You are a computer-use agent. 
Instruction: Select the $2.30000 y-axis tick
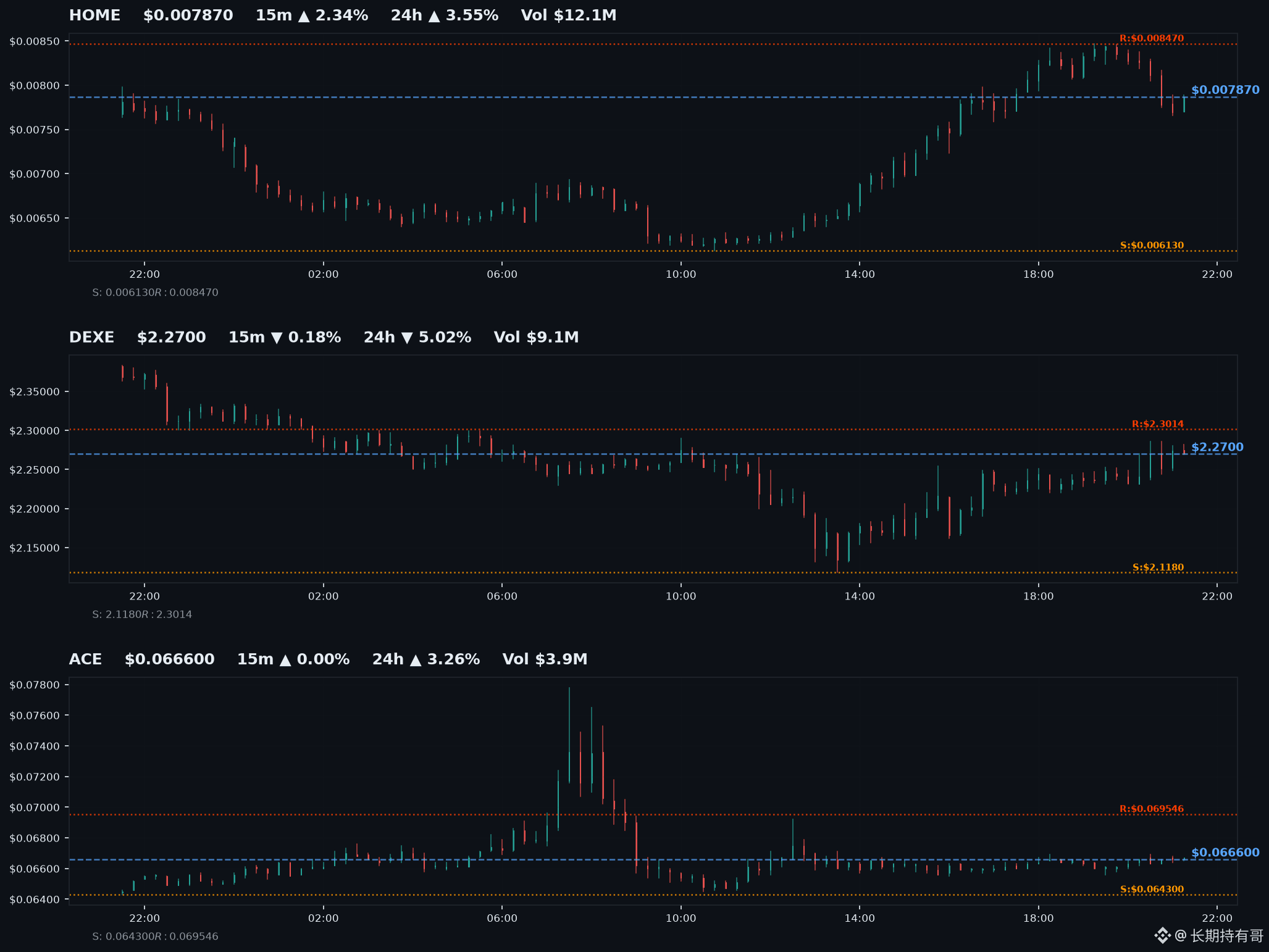click(x=35, y=431)
